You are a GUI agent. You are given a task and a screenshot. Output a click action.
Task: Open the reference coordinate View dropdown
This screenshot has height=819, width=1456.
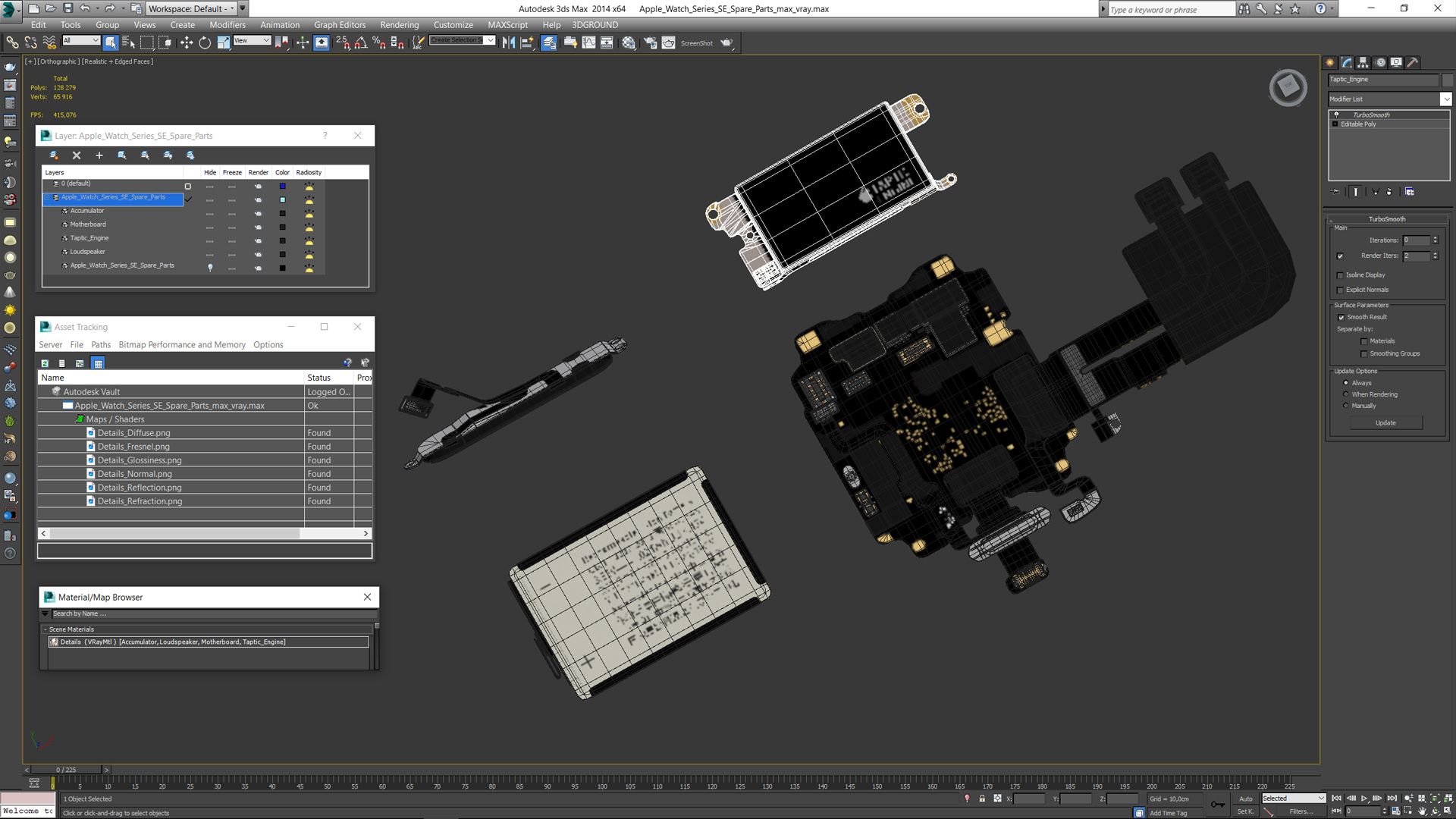(x=252, y=41)
